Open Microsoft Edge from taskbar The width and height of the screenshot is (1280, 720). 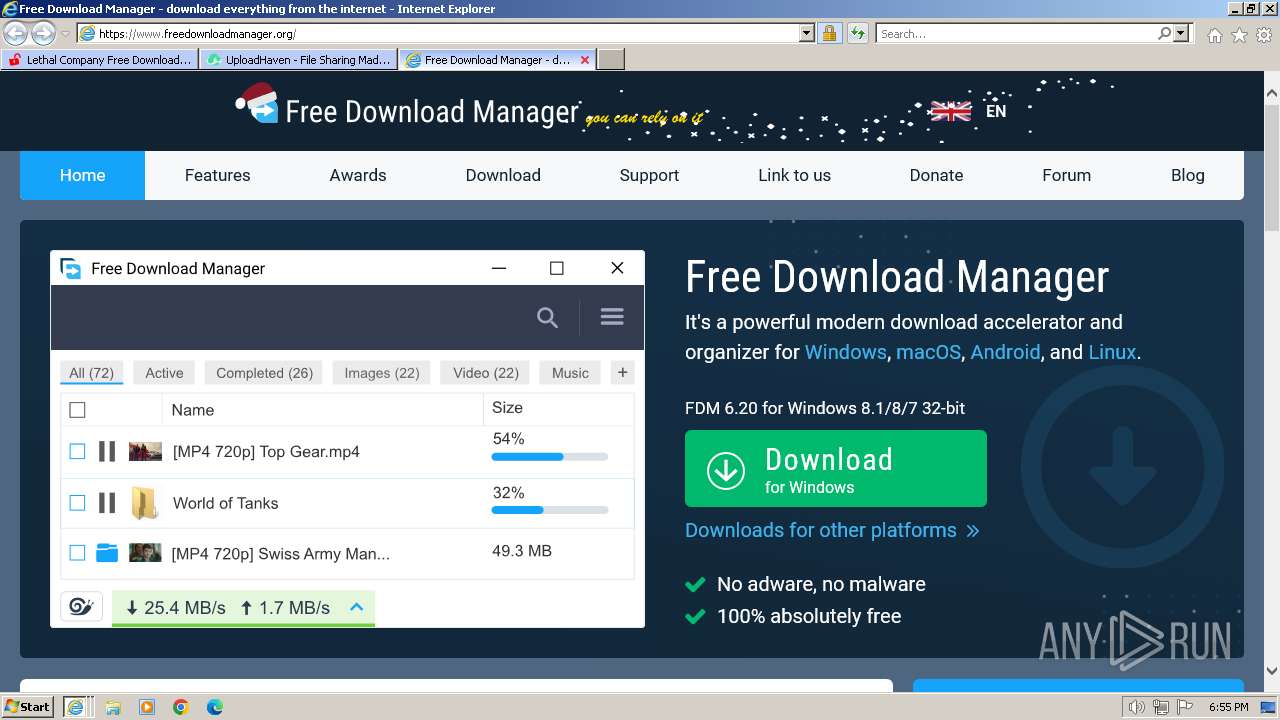(x=215, y=707)
